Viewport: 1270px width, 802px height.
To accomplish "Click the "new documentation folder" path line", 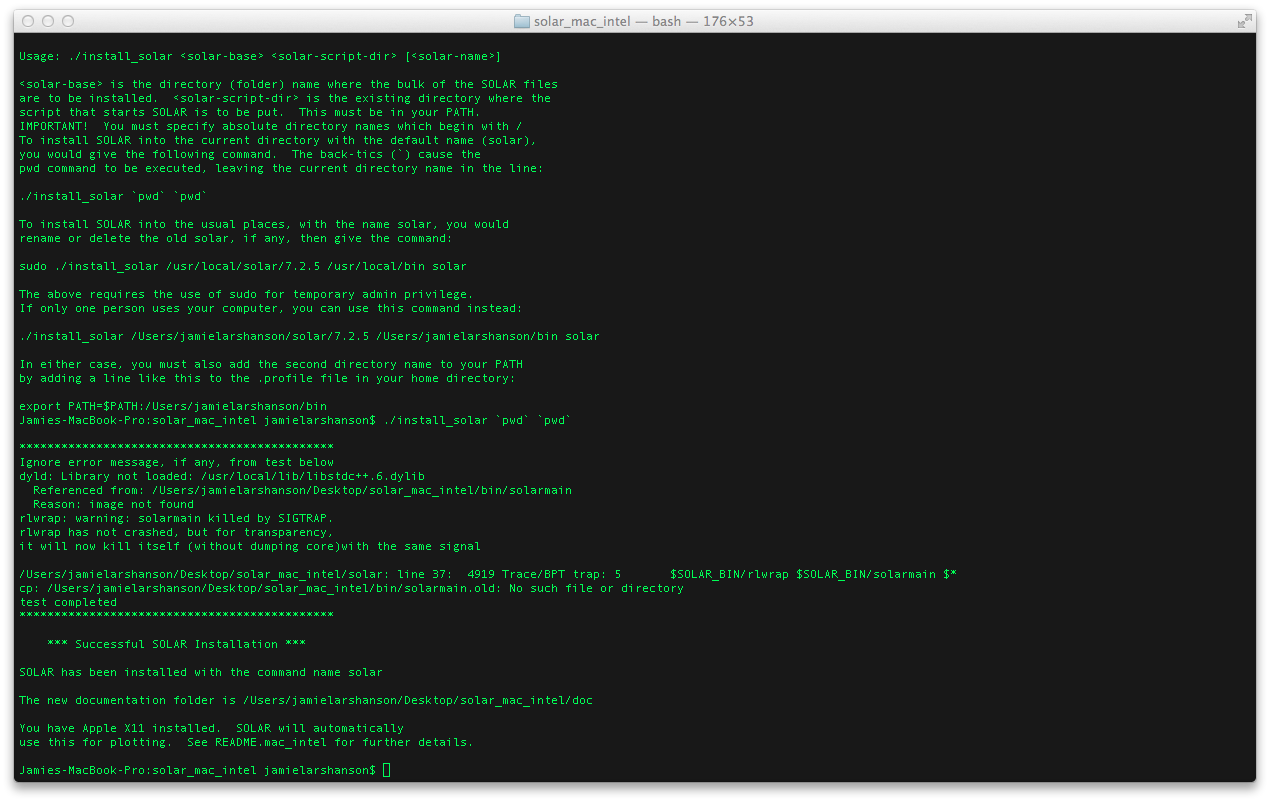I will click(x=305, y=700).
